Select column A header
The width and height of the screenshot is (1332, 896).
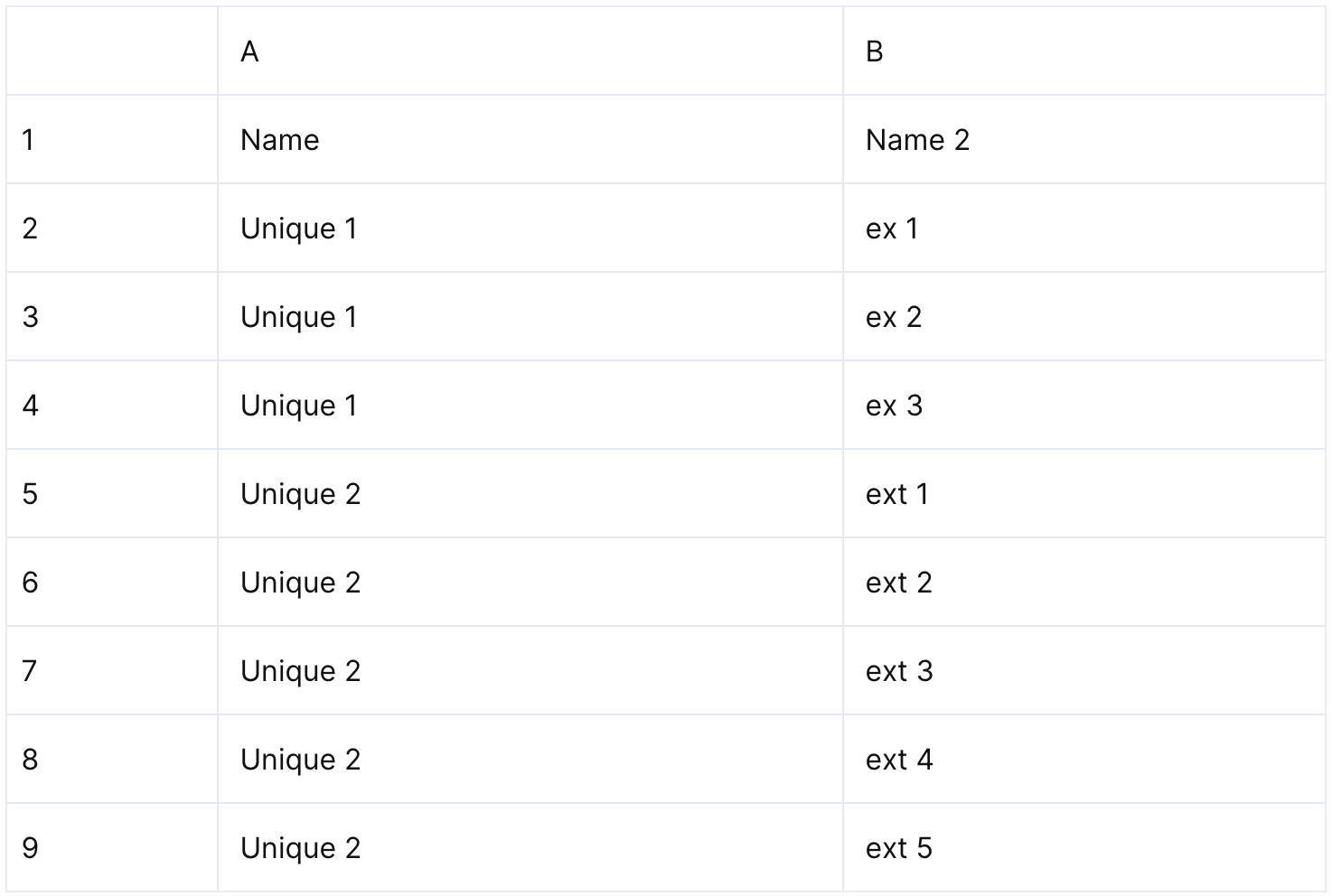[x=530, y=51]
